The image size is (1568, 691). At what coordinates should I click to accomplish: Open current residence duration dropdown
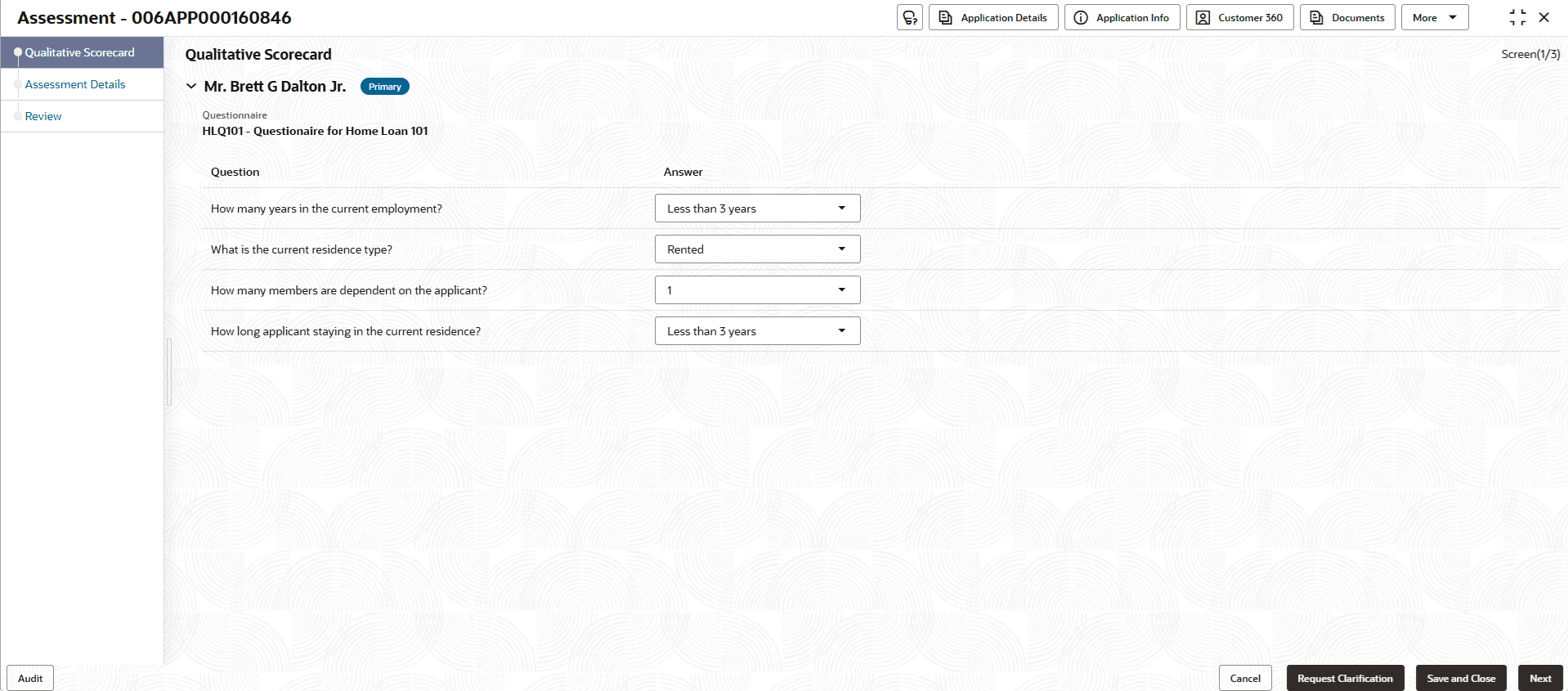pyautogui.click(x=757, y=331)
